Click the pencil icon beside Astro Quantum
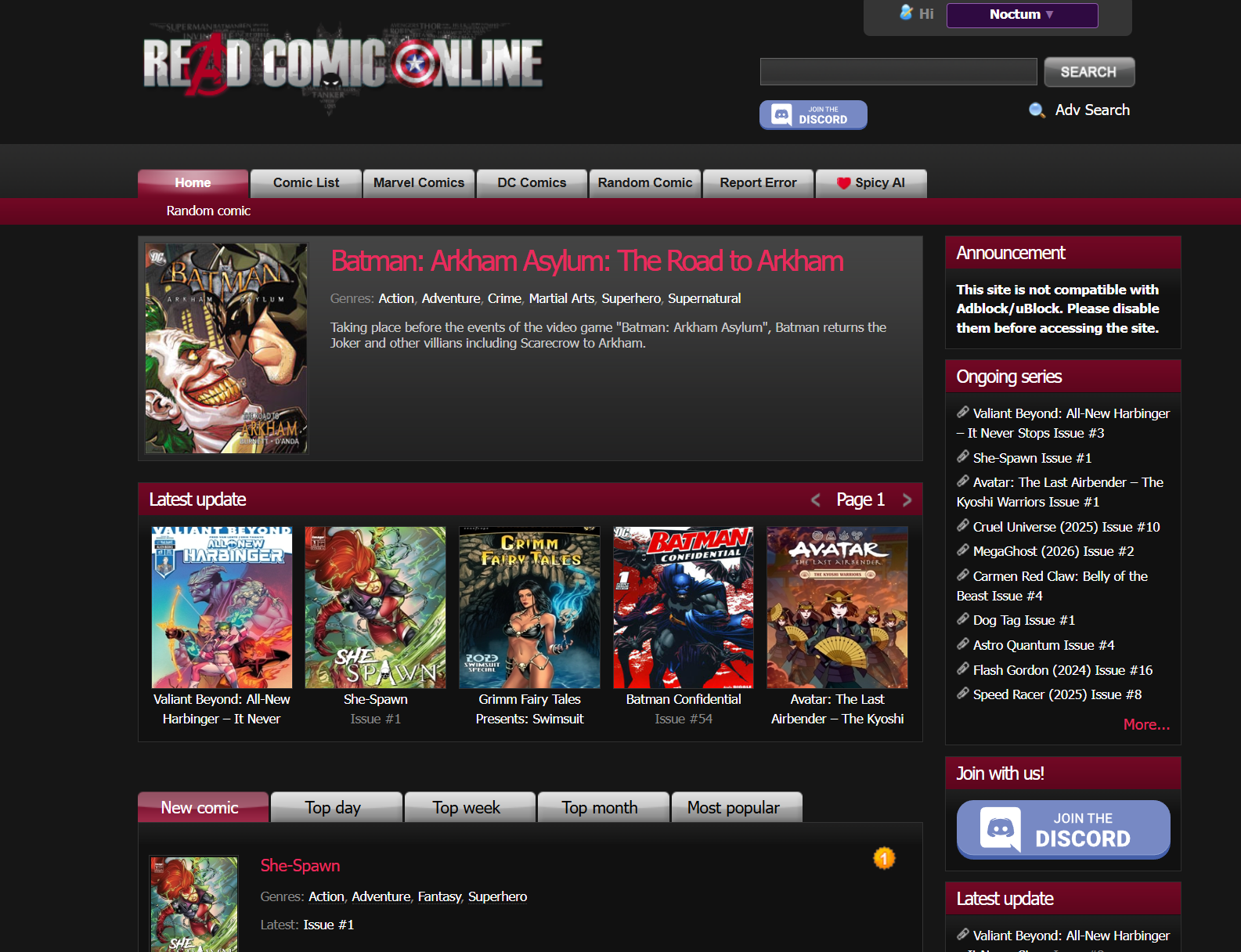The image size is (1241, 952). (963, 644)
